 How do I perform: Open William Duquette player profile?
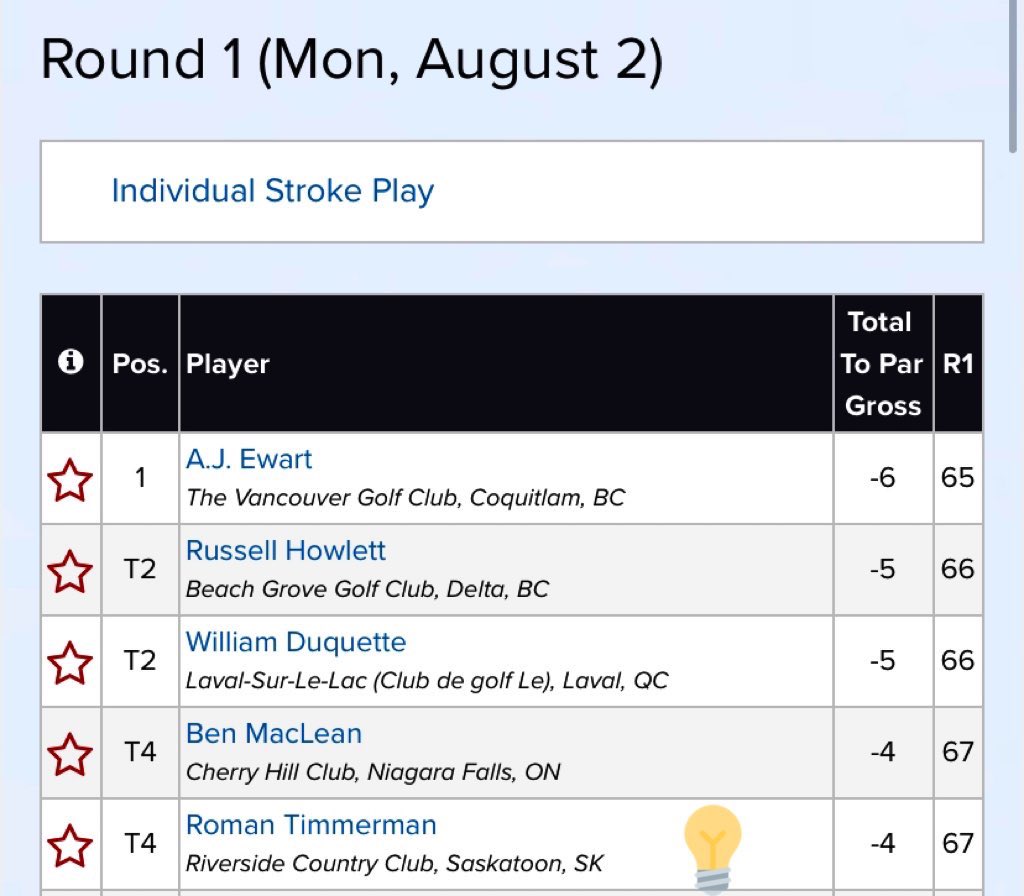296,642
